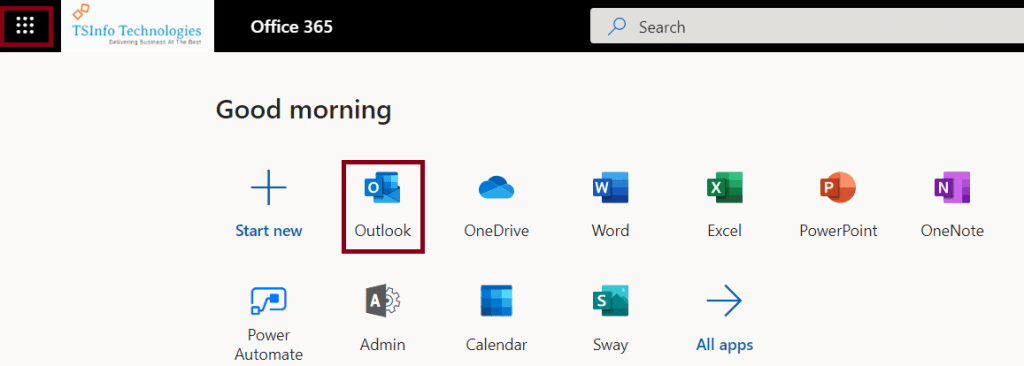Click the search magnifier icon
The image size is (1024, 366).
click(616, 27)
